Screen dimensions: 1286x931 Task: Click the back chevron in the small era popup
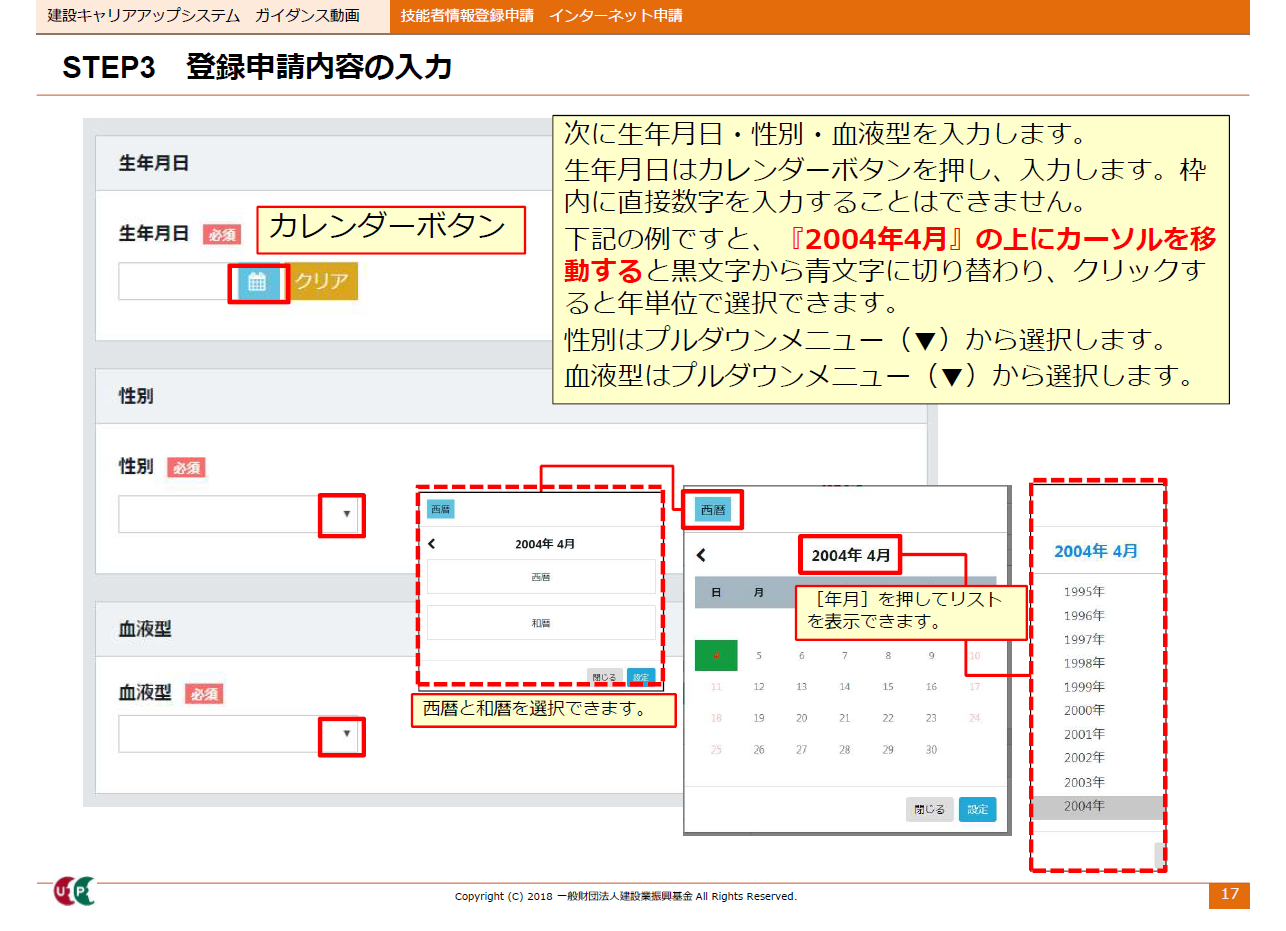point(432,544)
